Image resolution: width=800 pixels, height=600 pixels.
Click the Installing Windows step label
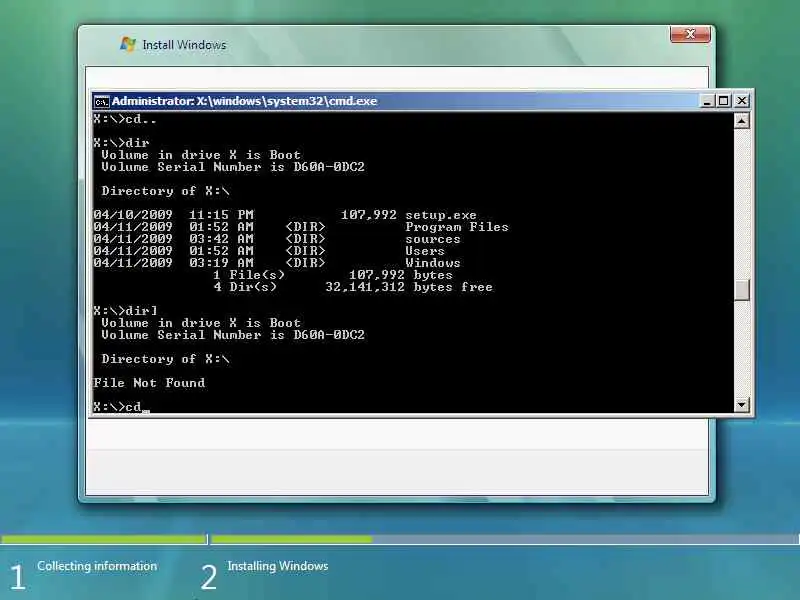tap(278, 566)
